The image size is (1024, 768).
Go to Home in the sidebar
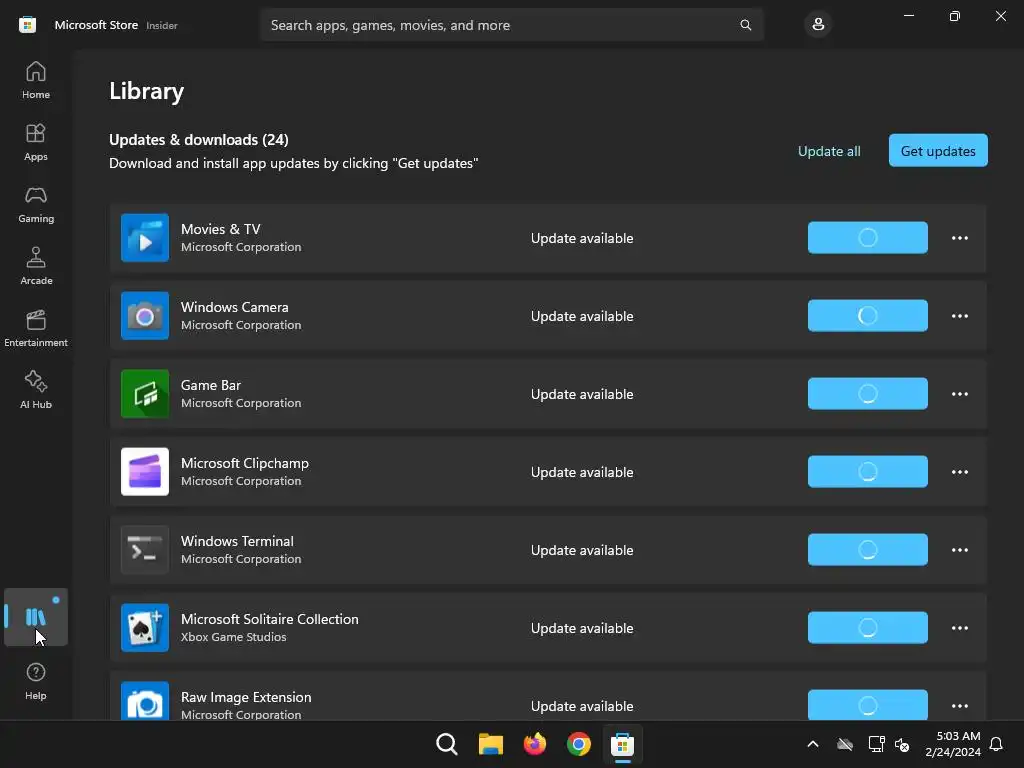tap(36, 80)
